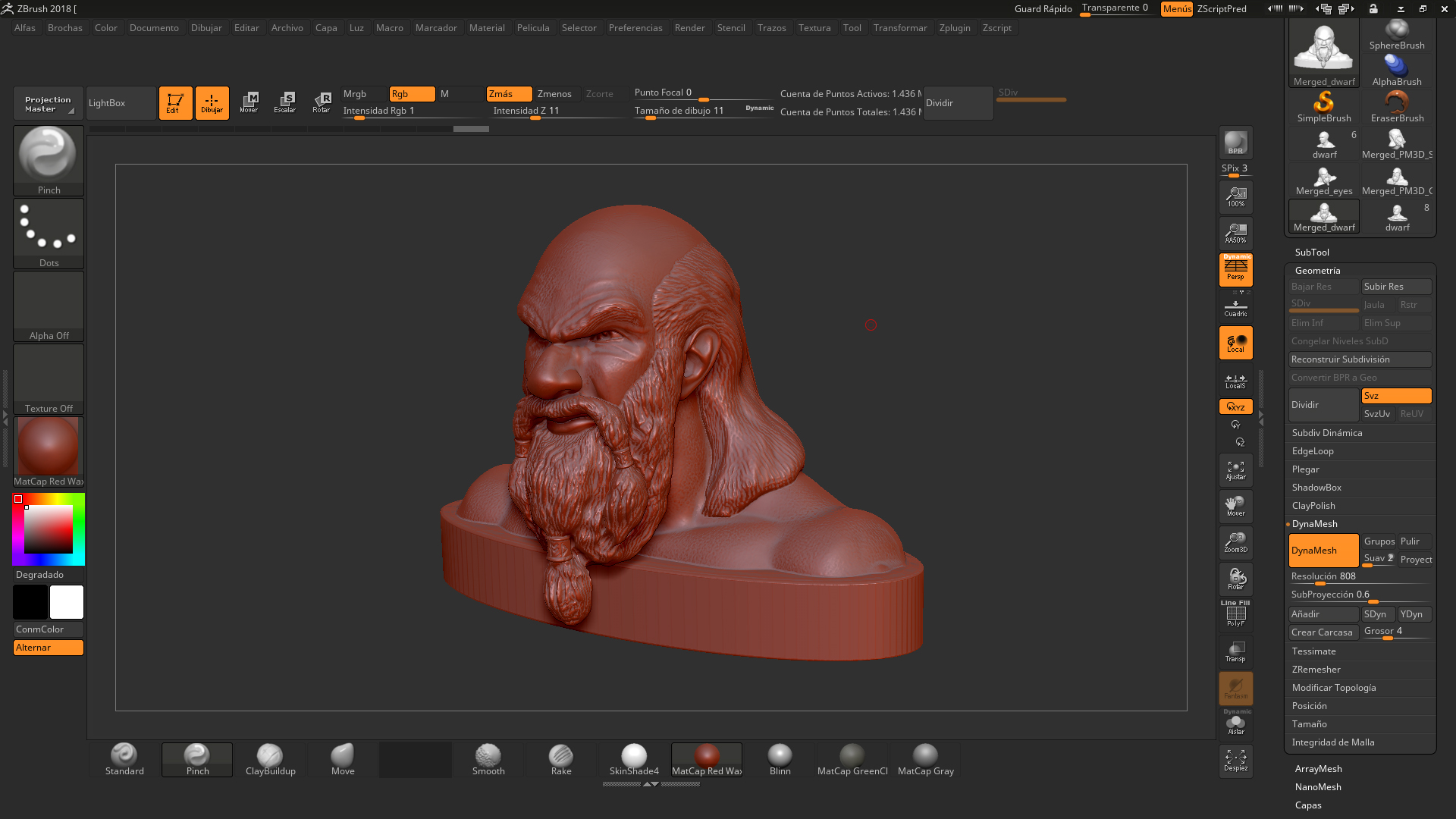Open the Material menu

point(487,28)
